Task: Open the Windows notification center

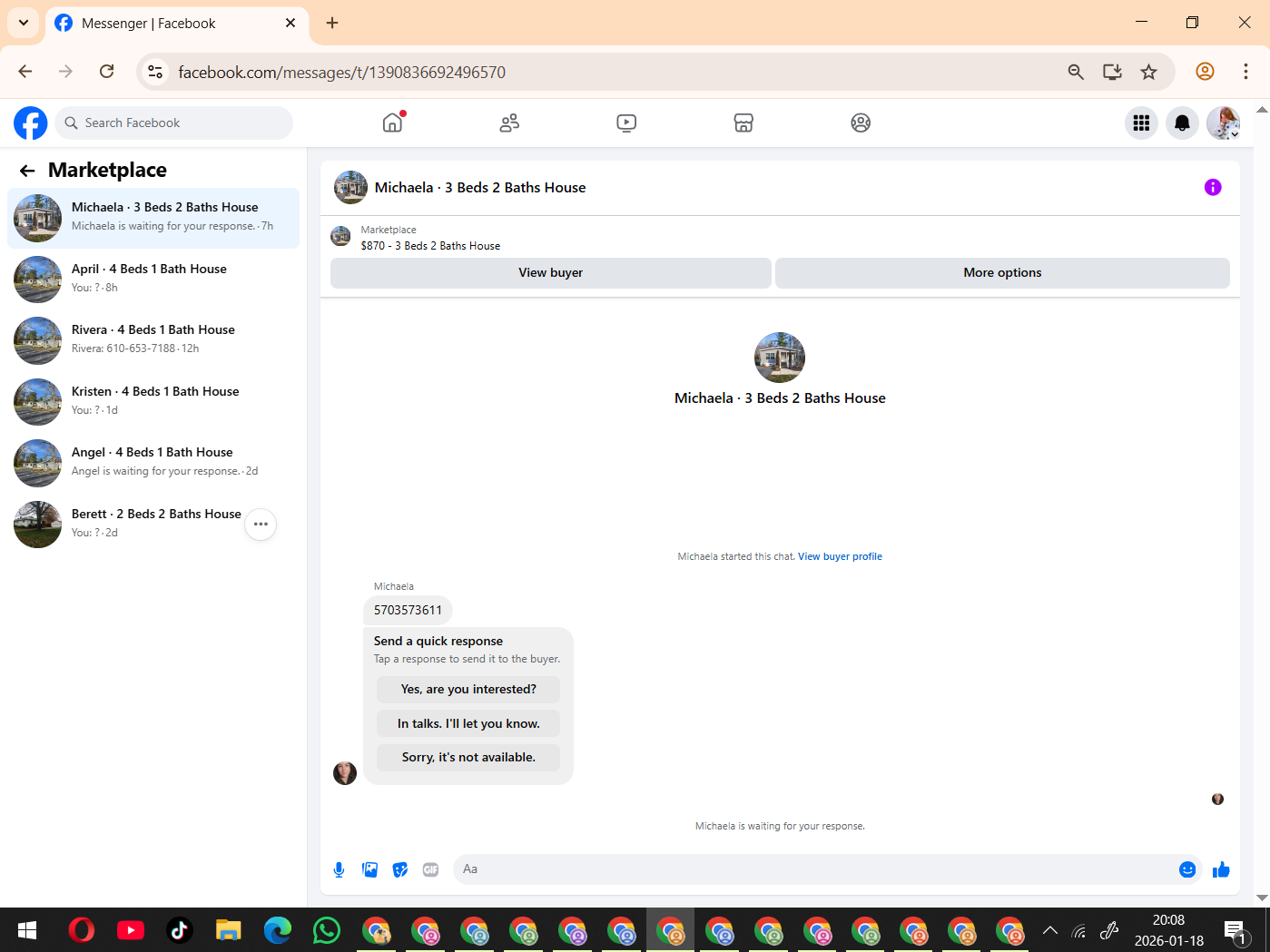Action: (x=1235, y=930)
